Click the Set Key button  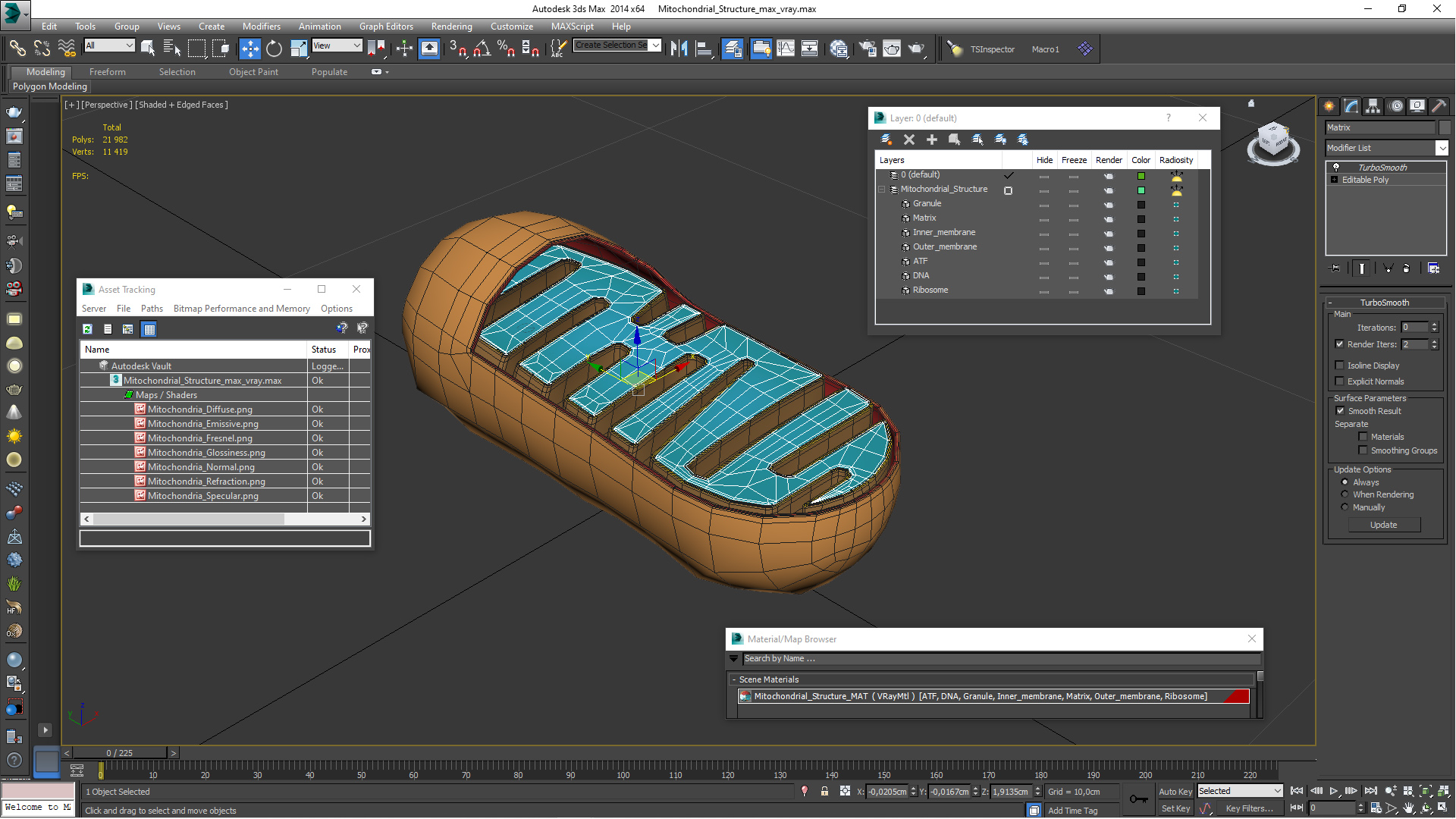pos(1175,808)
